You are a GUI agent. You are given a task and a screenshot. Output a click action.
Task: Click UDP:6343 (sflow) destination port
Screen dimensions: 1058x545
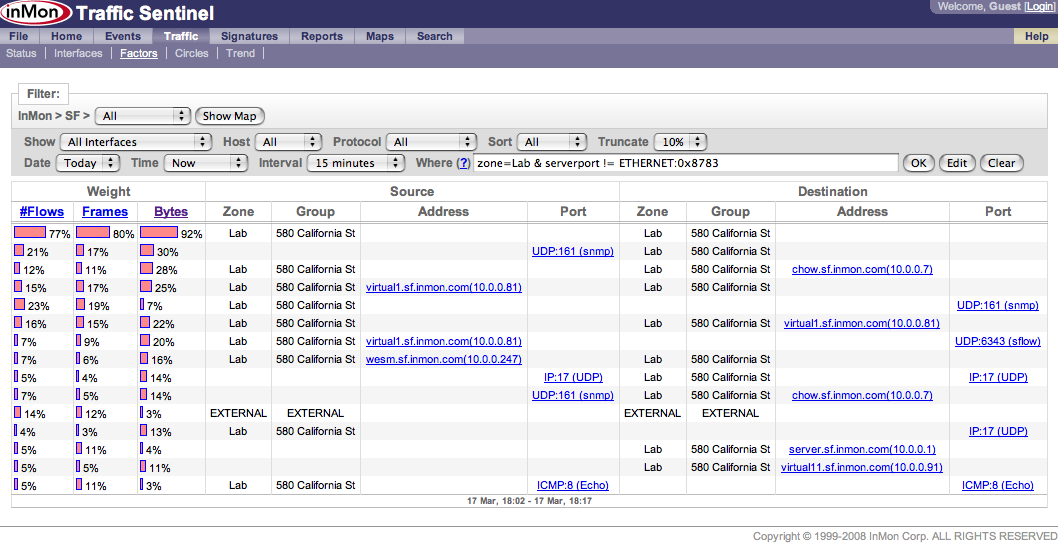(998, 341)
